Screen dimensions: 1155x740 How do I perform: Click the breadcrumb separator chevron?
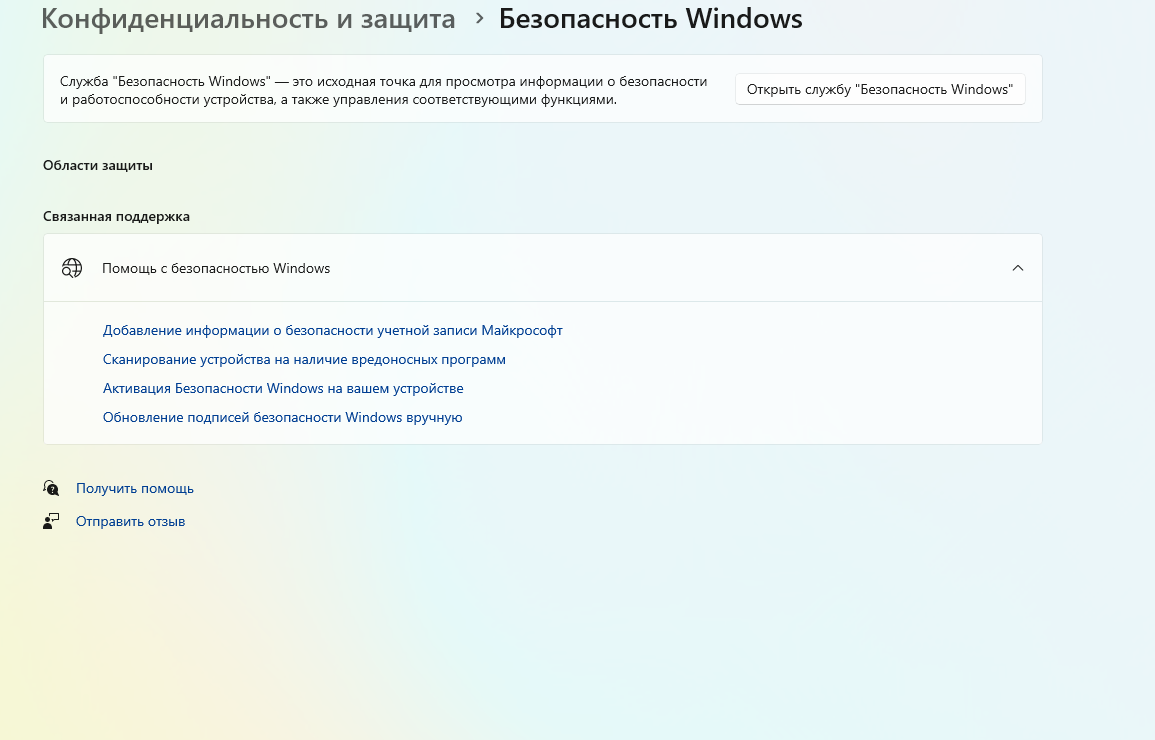point(480,18)
